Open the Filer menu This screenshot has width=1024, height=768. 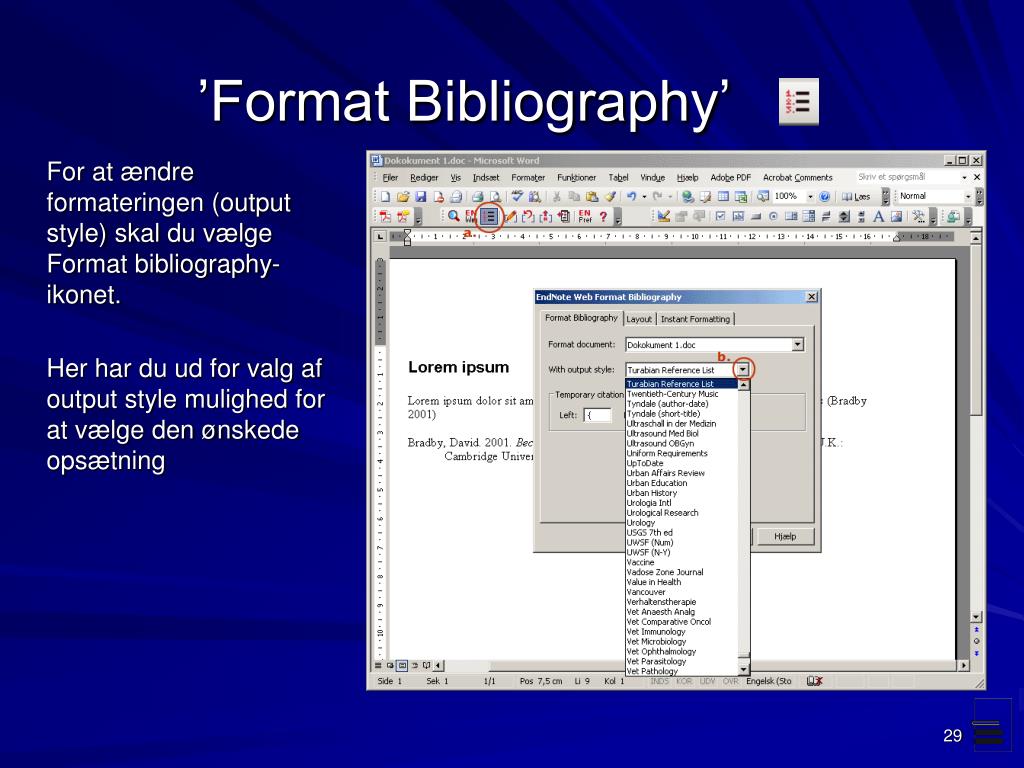click(x=391, y=177)
